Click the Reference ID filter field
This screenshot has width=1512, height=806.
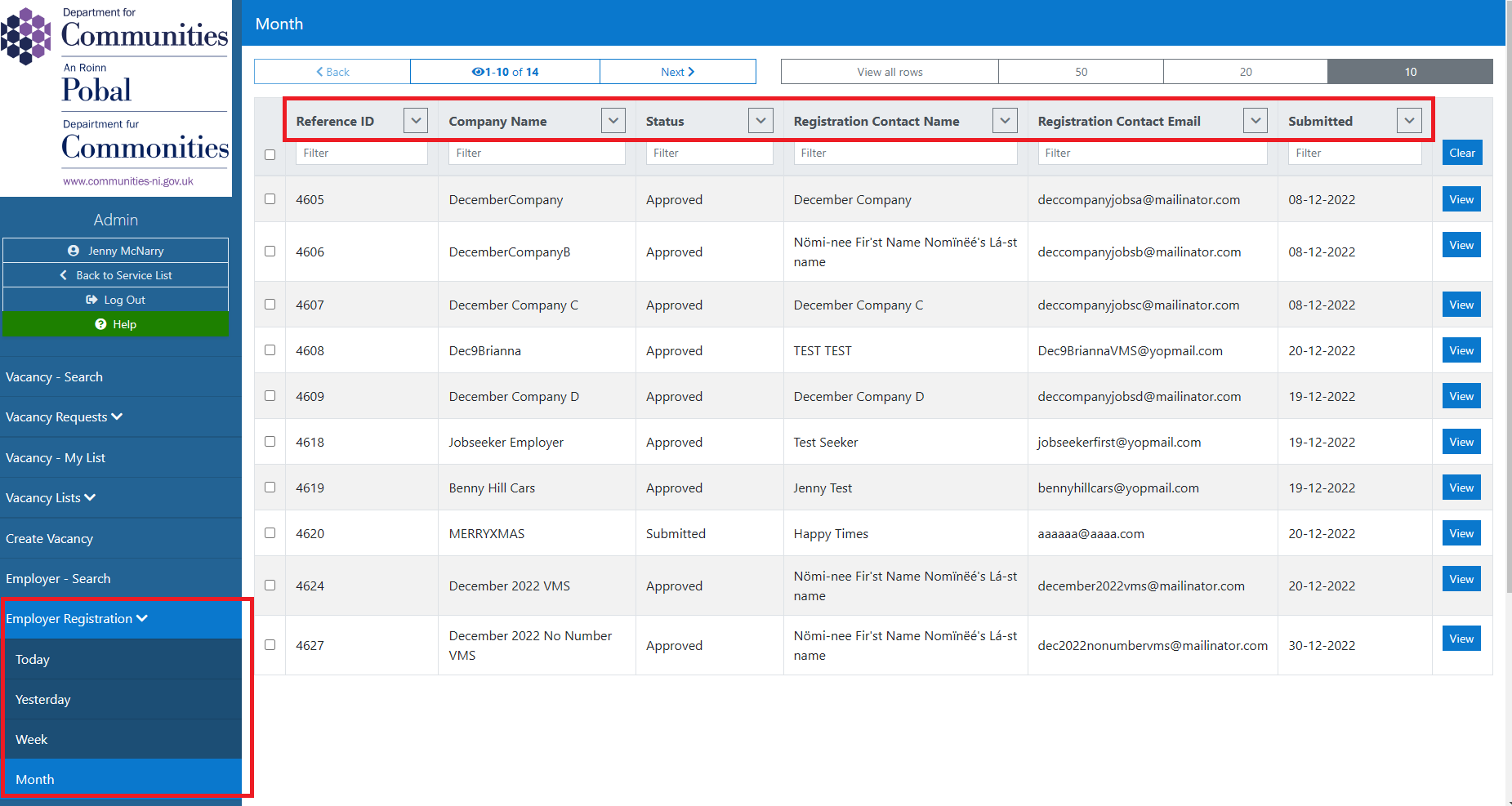tap(361, 153)
